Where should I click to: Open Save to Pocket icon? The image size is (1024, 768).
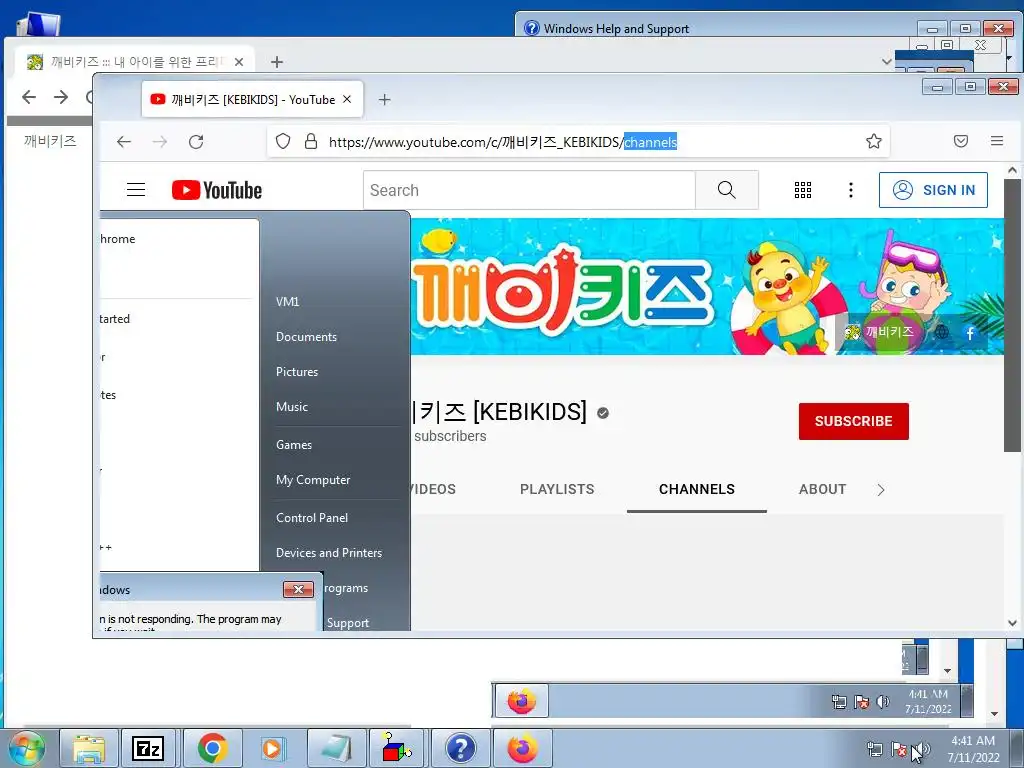(x=961, y=141)
